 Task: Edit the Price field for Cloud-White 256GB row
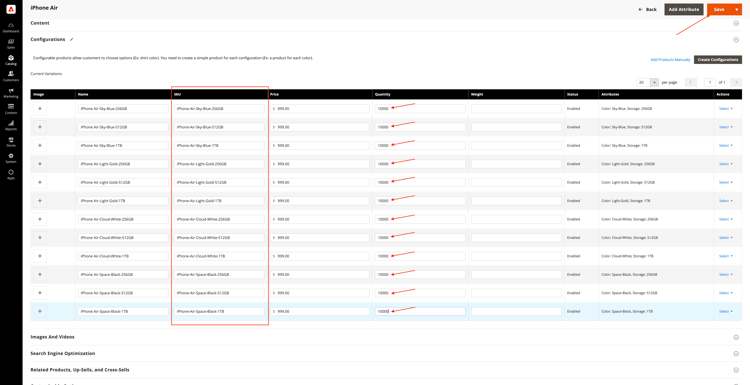click(320, 219)
